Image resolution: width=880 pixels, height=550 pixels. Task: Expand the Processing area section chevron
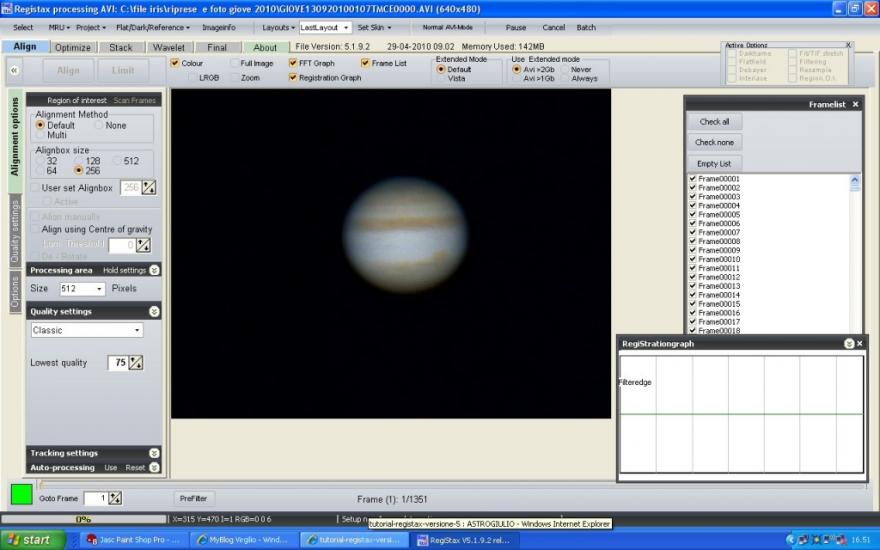click(x=154, y=270)
